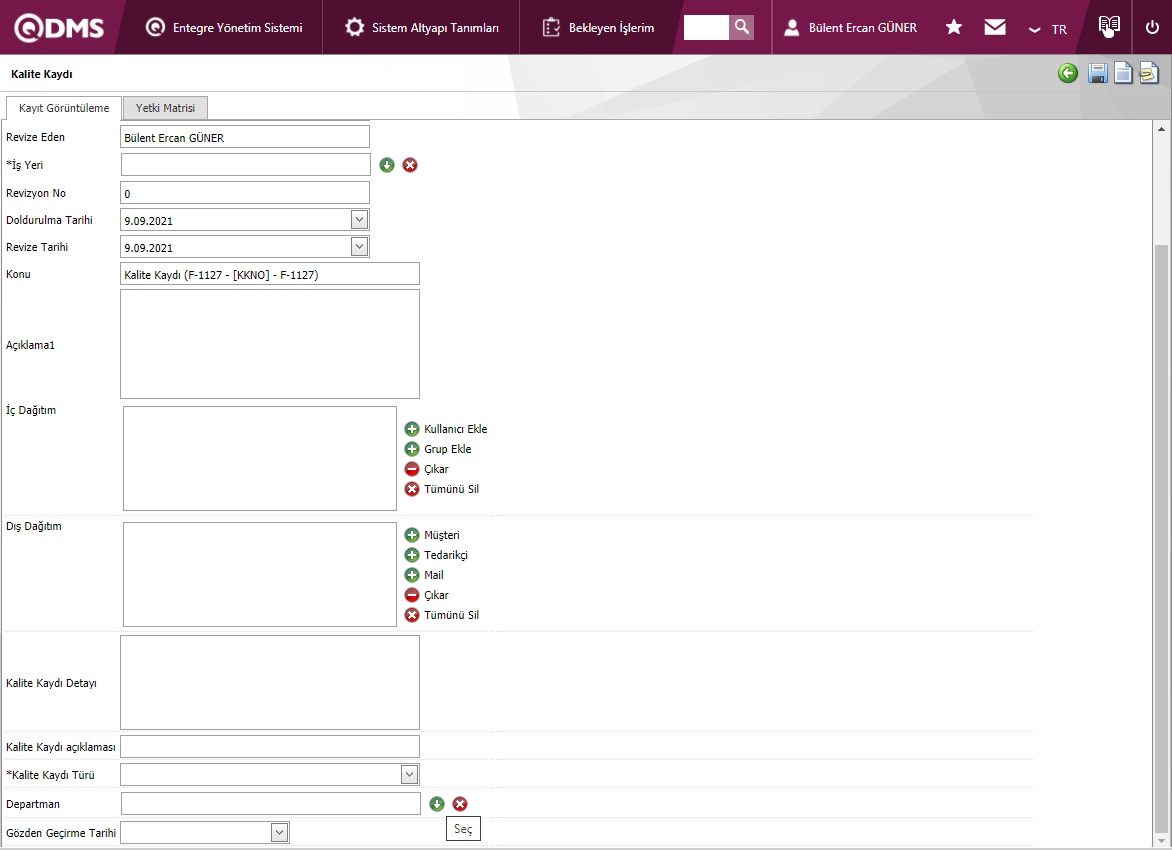Save the record with the floppy disk icon
The image size is (1172, 850).
1097,73
